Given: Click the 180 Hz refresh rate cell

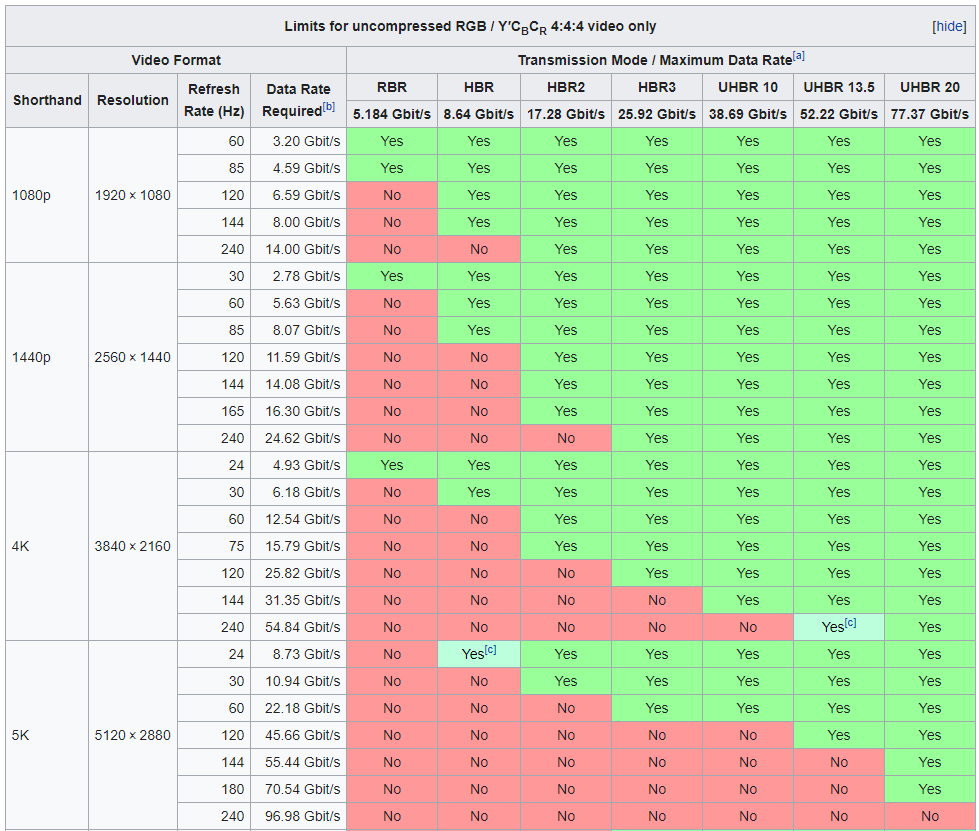Looking at the screenshot, I should [214, 789].
